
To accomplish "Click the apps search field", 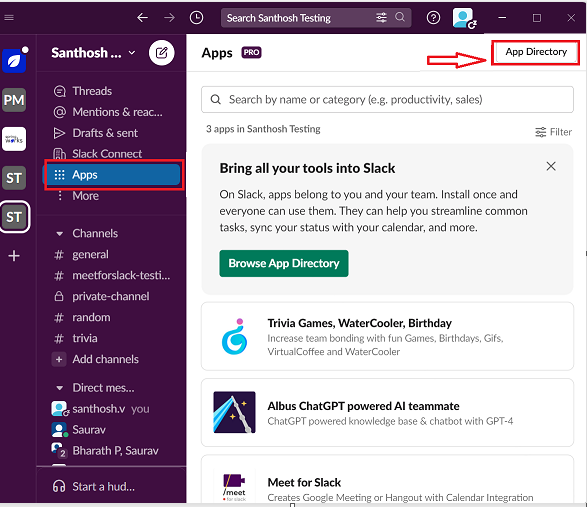I will (387, 100).
